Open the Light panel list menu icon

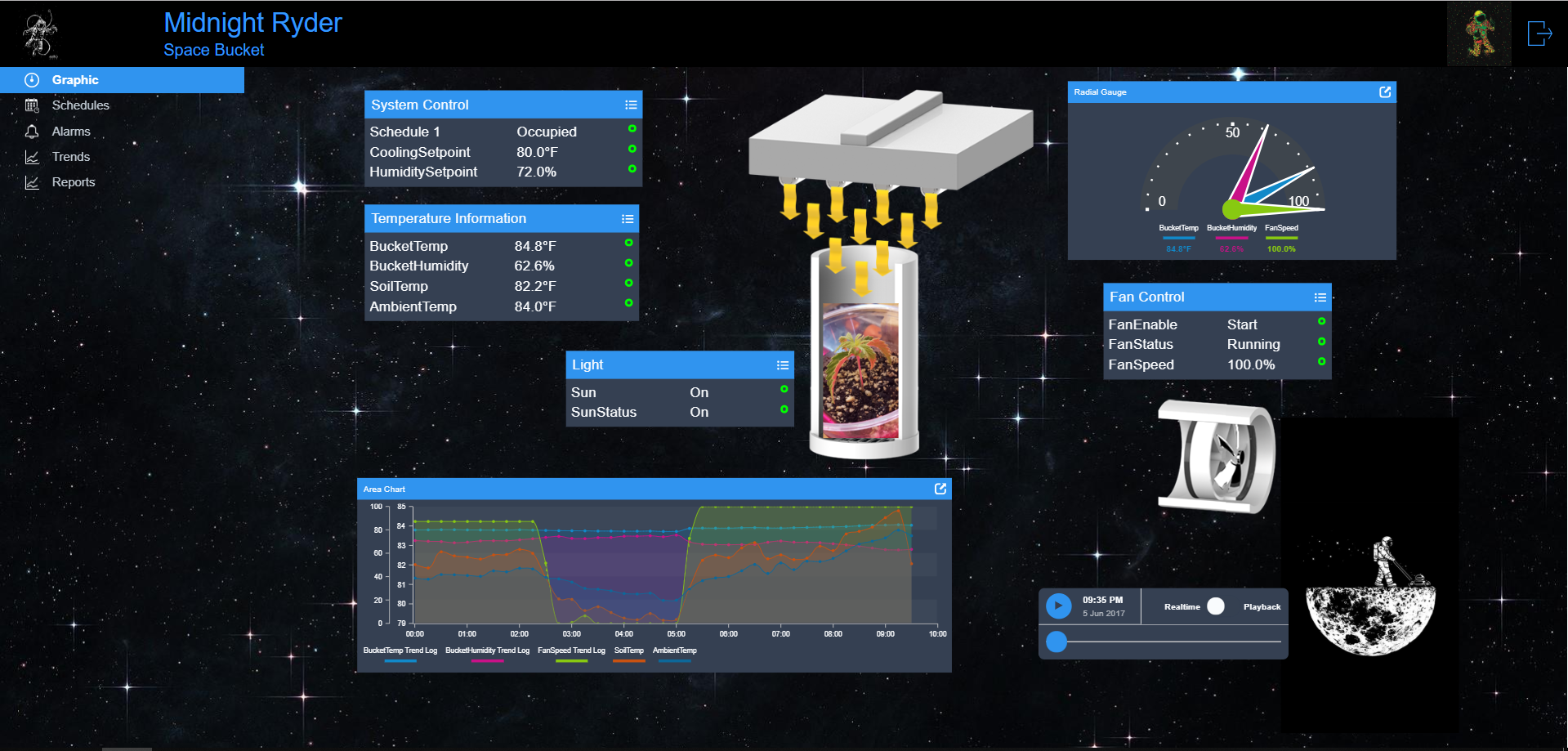783,365
